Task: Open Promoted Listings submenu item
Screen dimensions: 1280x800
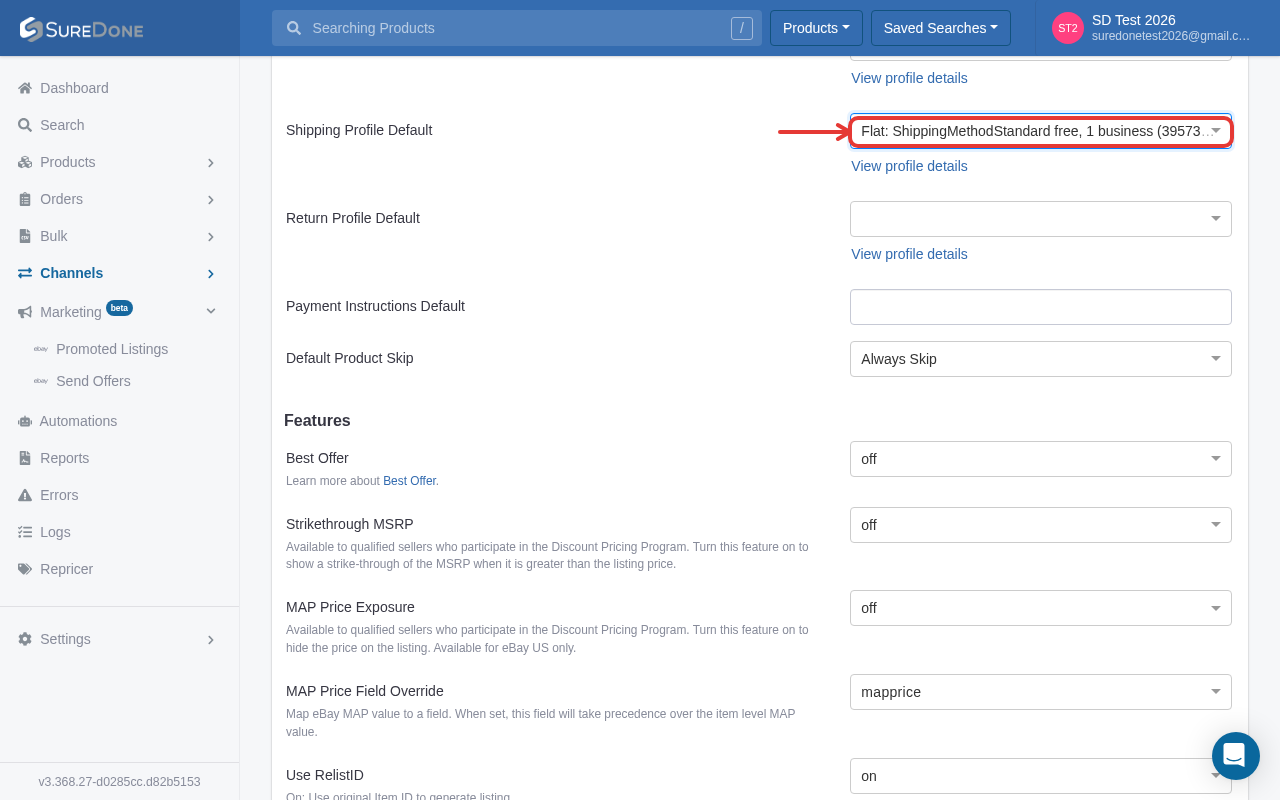Action: (x=112, y=349)
